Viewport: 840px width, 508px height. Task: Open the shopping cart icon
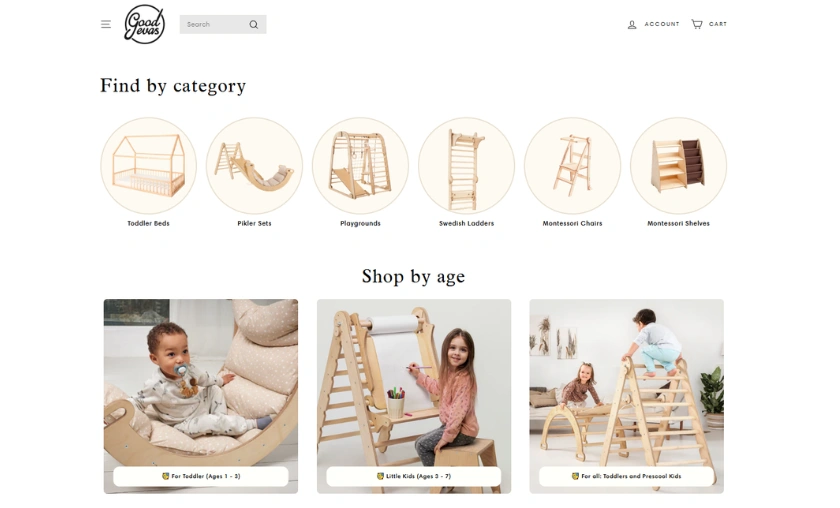pyautogui.click(x=696, y=24)
